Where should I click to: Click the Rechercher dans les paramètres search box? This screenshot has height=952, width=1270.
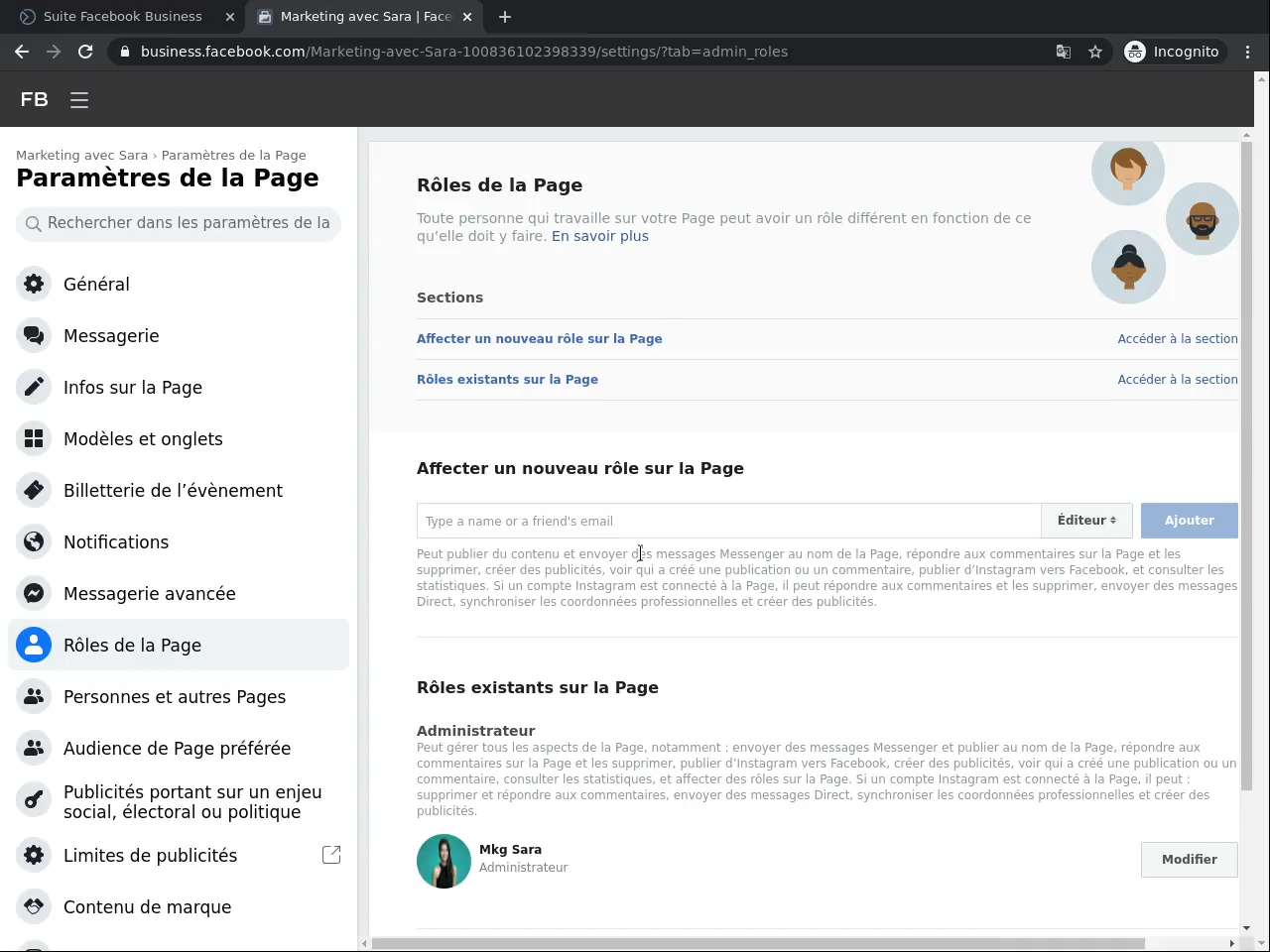179,223
